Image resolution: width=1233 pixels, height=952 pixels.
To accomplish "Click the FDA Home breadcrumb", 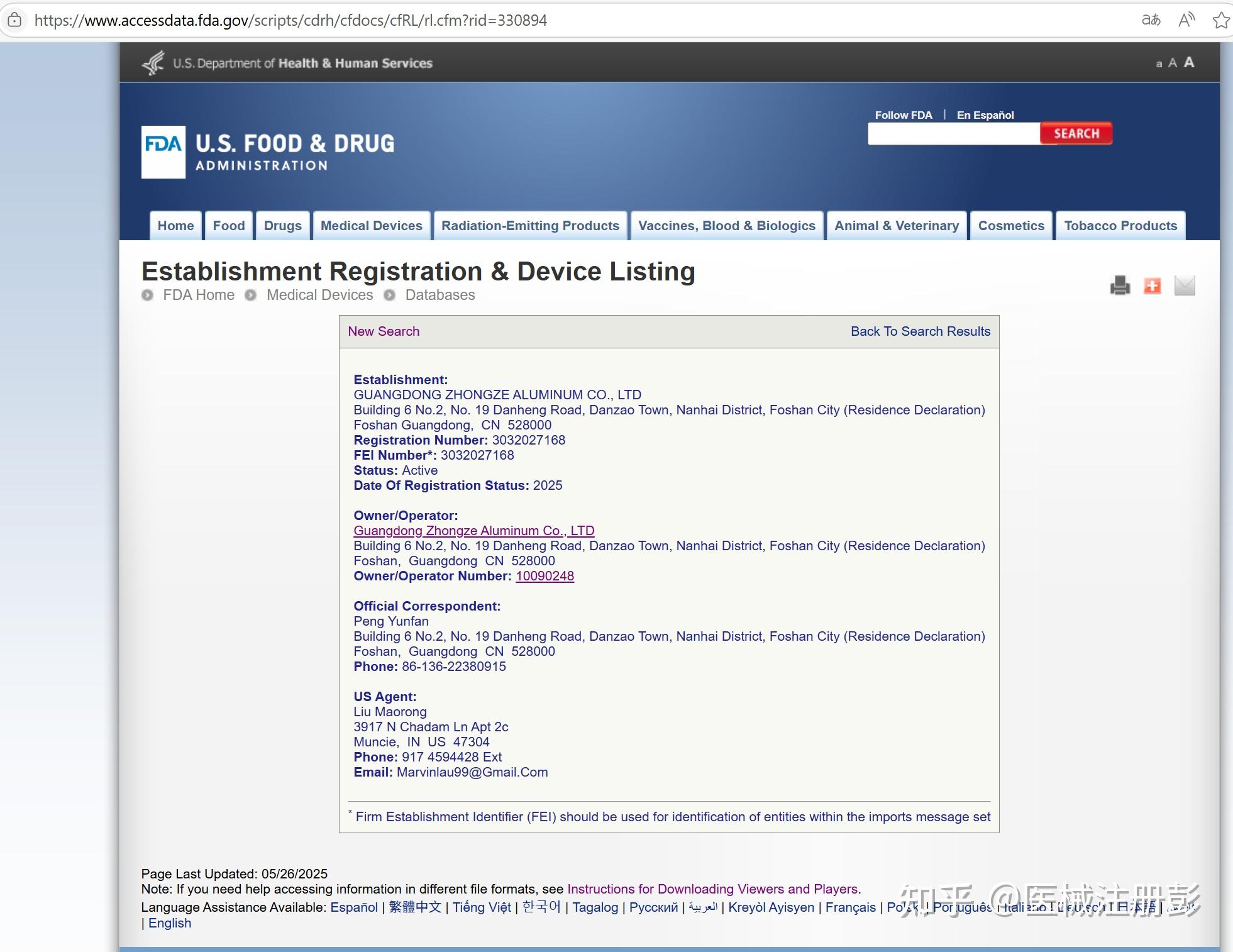I will [199, 295].
